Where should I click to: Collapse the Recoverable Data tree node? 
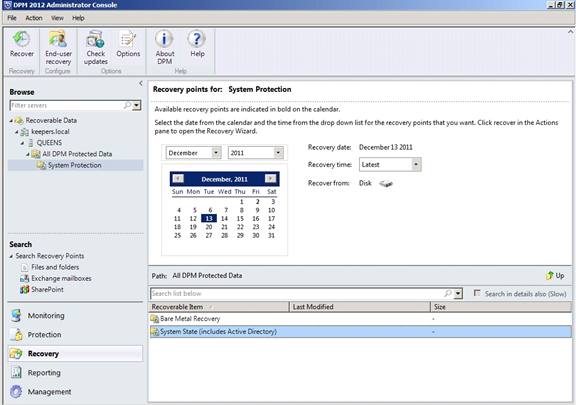(x=11, y=121)
